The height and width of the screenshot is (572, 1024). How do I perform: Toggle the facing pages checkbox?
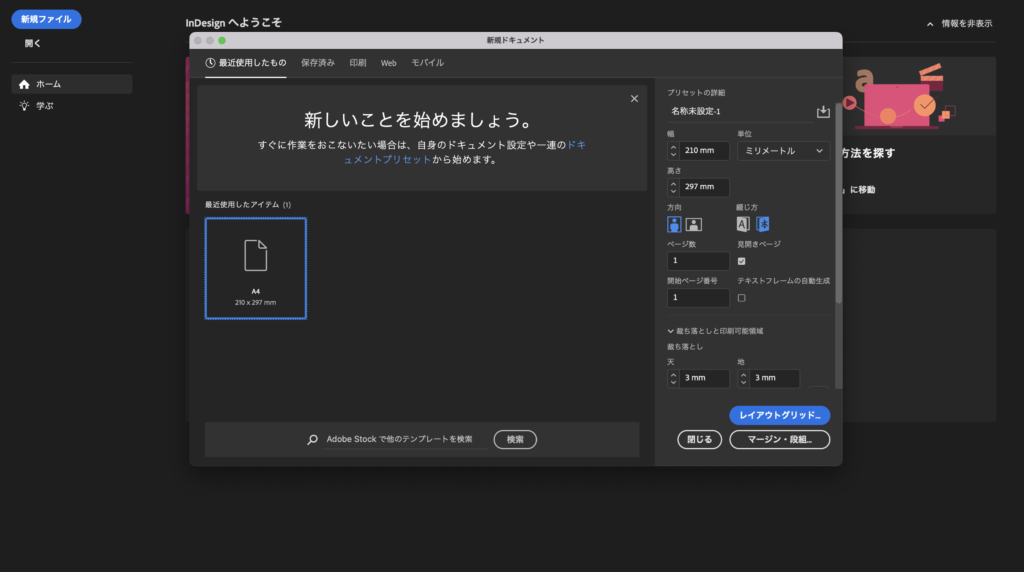(741, 261)
